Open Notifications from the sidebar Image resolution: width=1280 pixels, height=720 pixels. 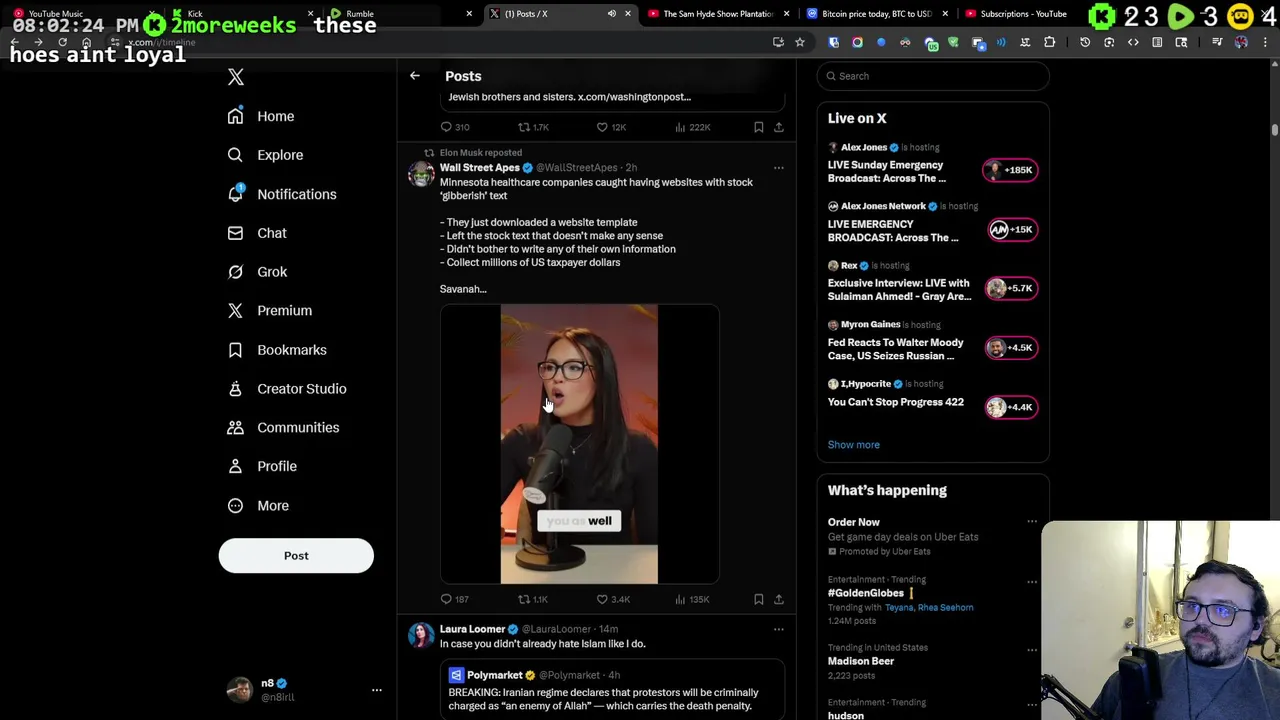[x=282, y=194]
